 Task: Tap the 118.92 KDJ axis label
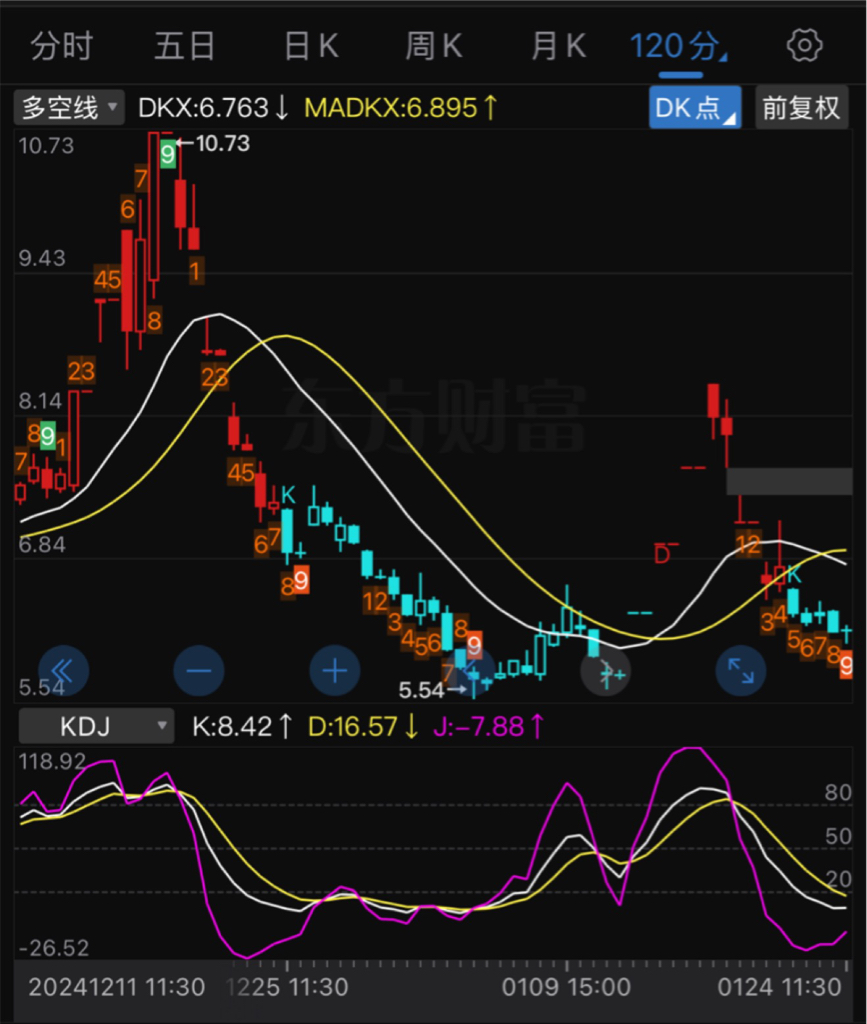52,761
